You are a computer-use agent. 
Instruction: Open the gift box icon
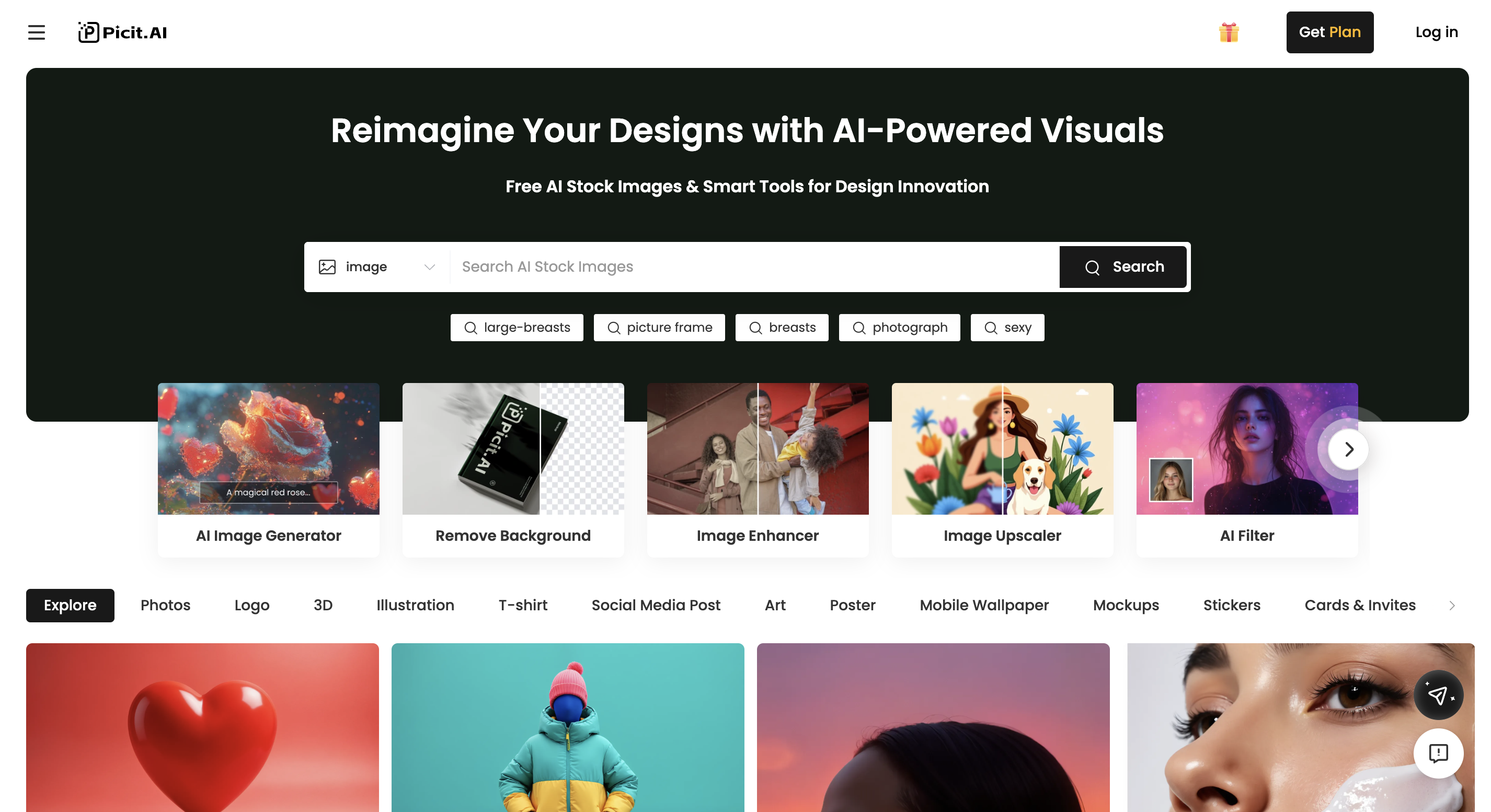click(x=1228, y=32)
